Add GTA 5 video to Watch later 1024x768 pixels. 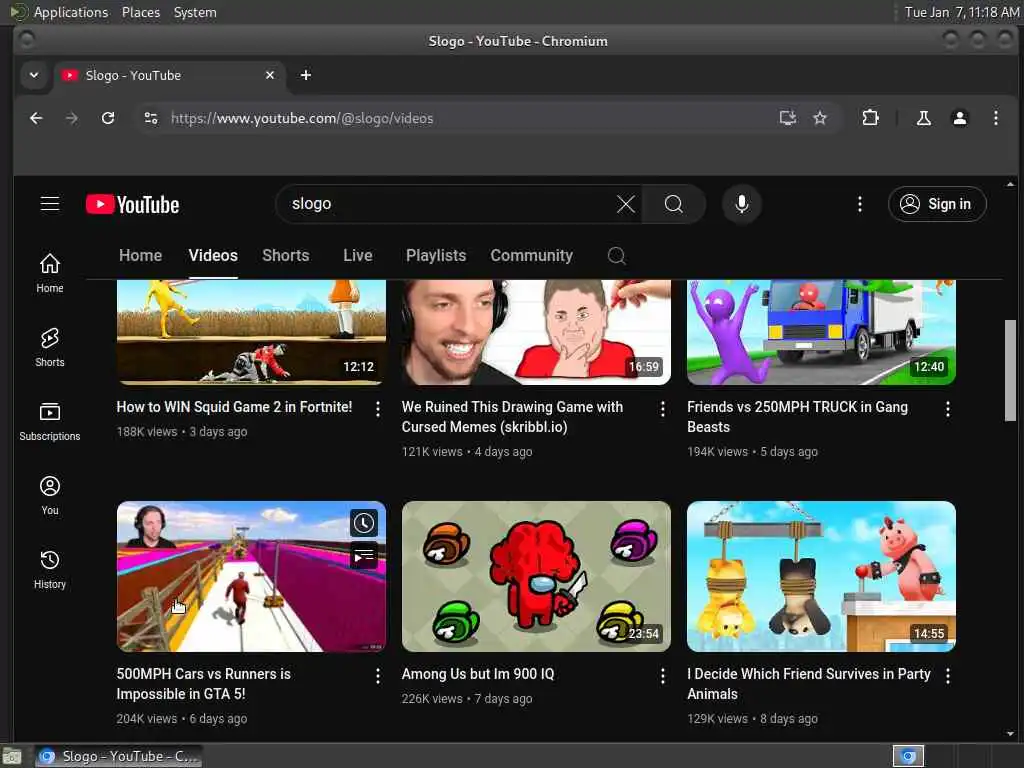(x=364, y=522)
